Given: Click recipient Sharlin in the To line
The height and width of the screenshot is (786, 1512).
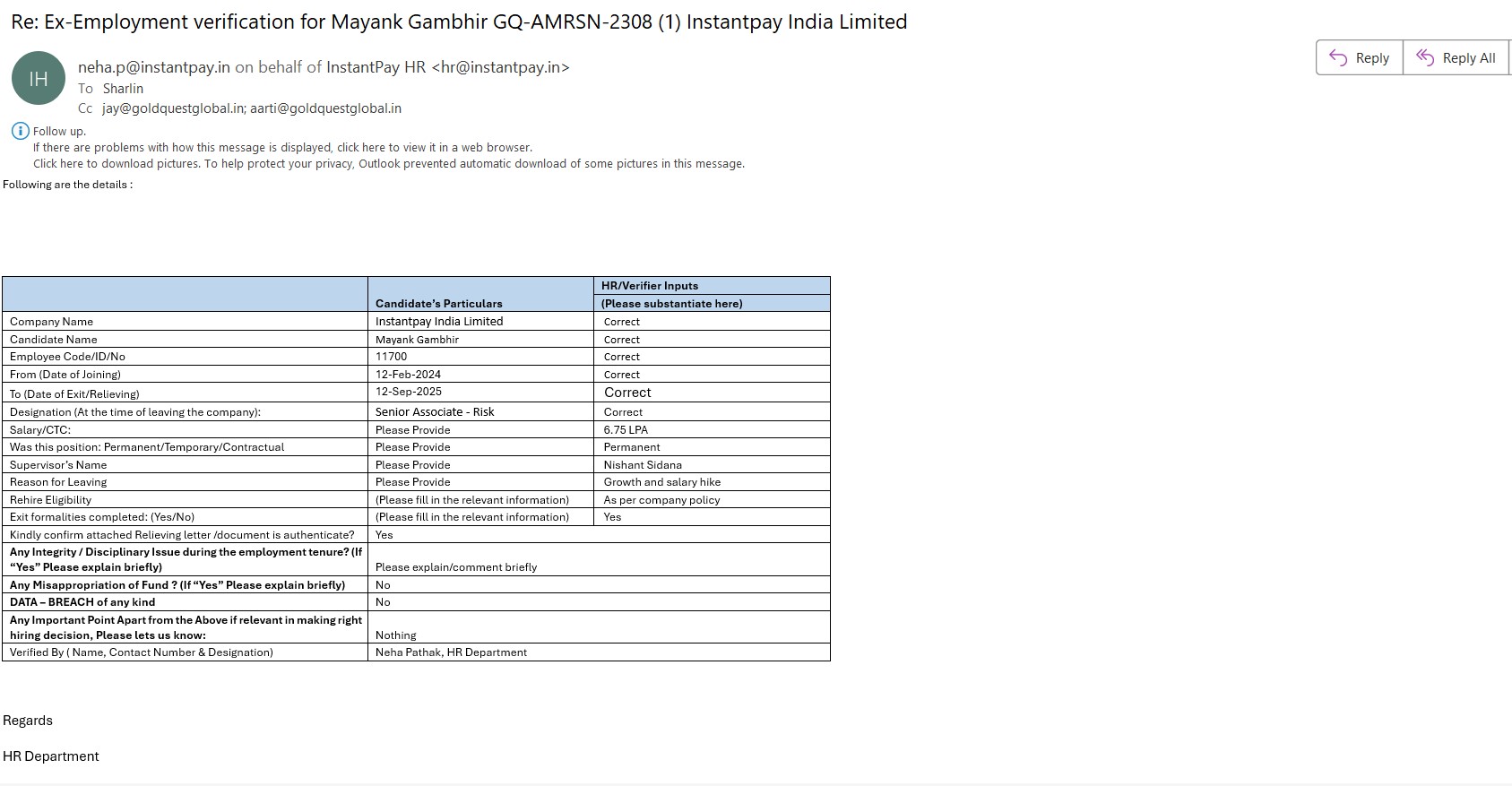Looking at the screenshot, I should [123, 89].
